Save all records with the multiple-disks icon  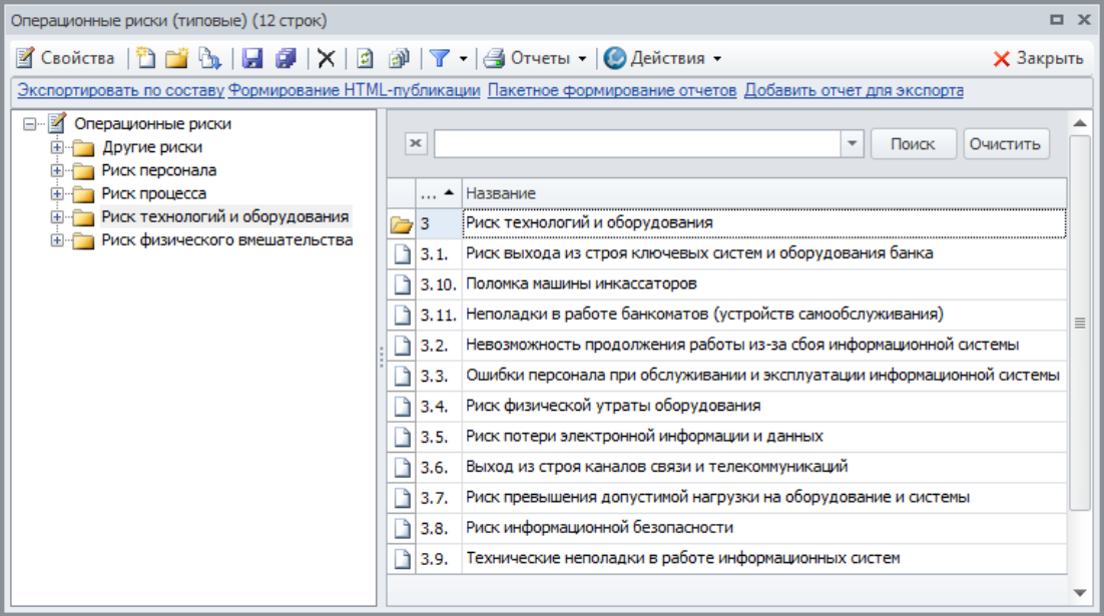coord(288,57)
